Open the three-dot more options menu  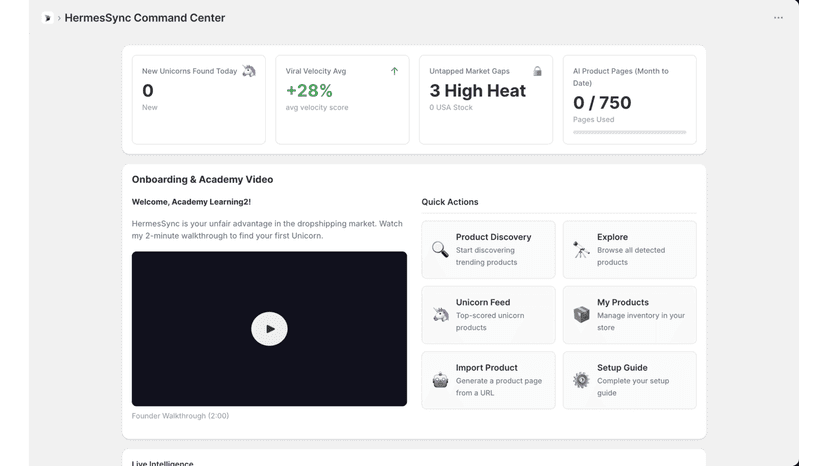pos(778,17)
